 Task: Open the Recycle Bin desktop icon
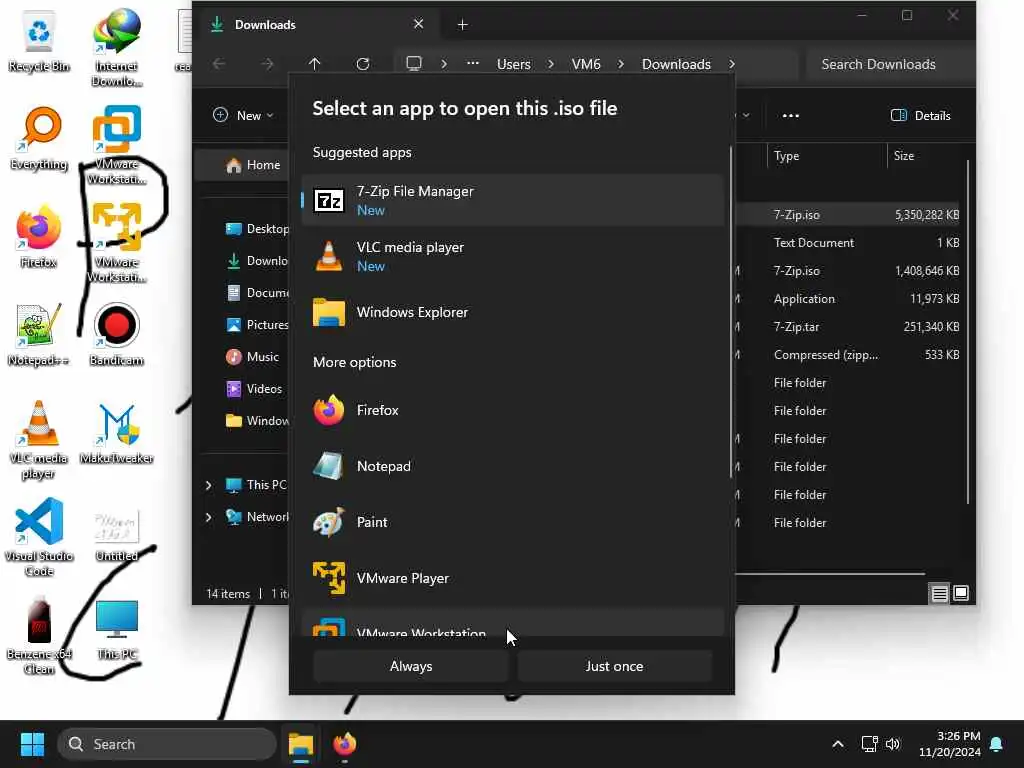(39, 42)
